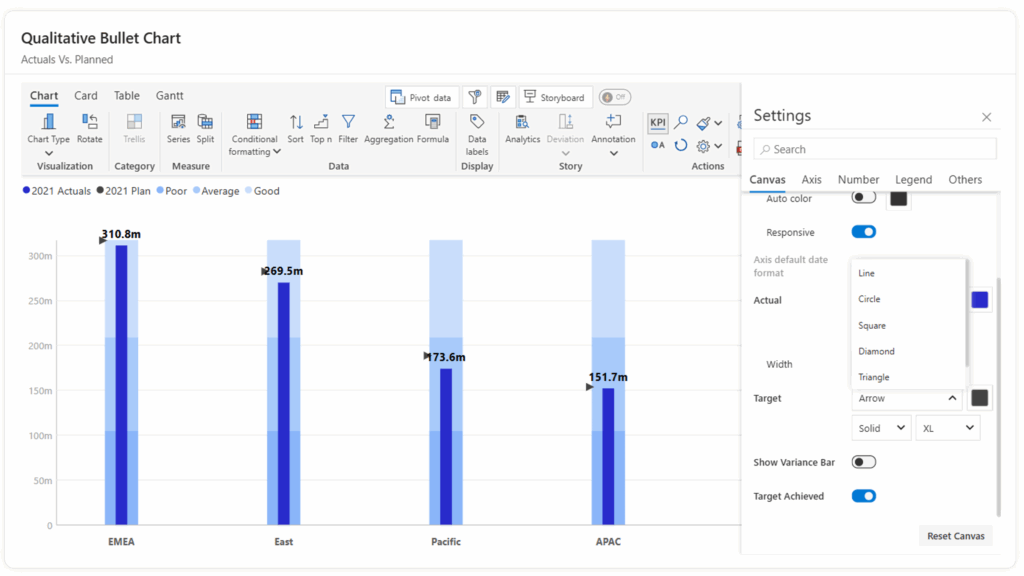The image size is (1024, 576).
Task: Click the KPI action icon
Action: pos(658,122)
